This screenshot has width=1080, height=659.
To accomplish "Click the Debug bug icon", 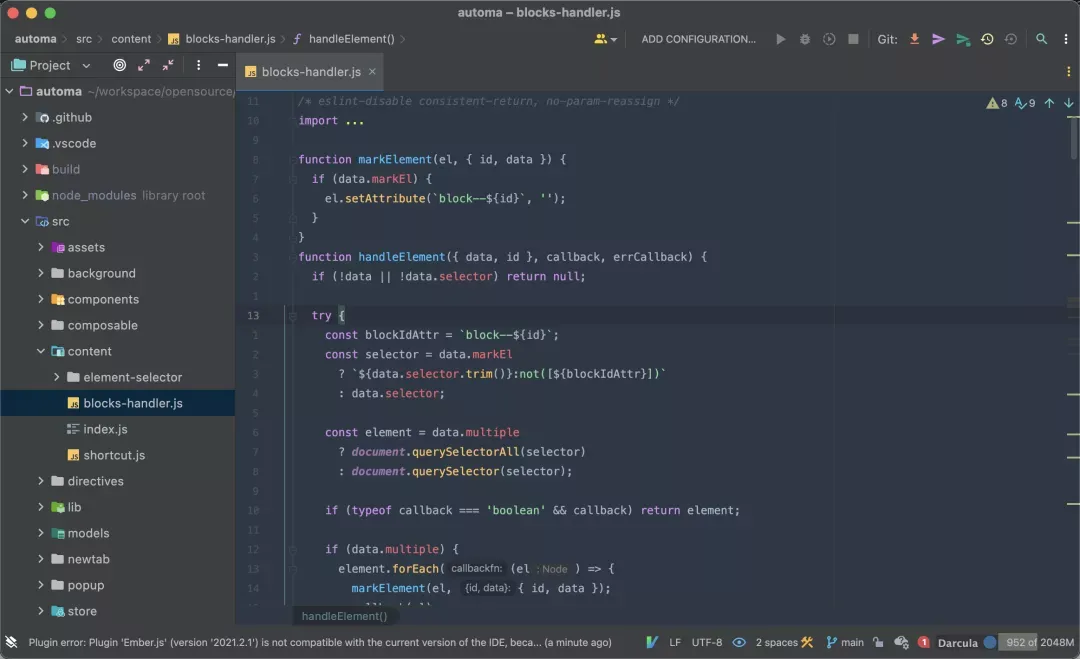I will (x=805, y=39).
